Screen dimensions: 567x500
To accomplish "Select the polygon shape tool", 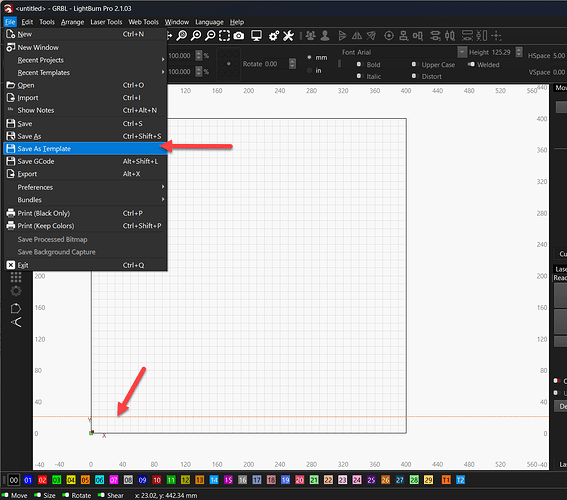I will (16, 308).
